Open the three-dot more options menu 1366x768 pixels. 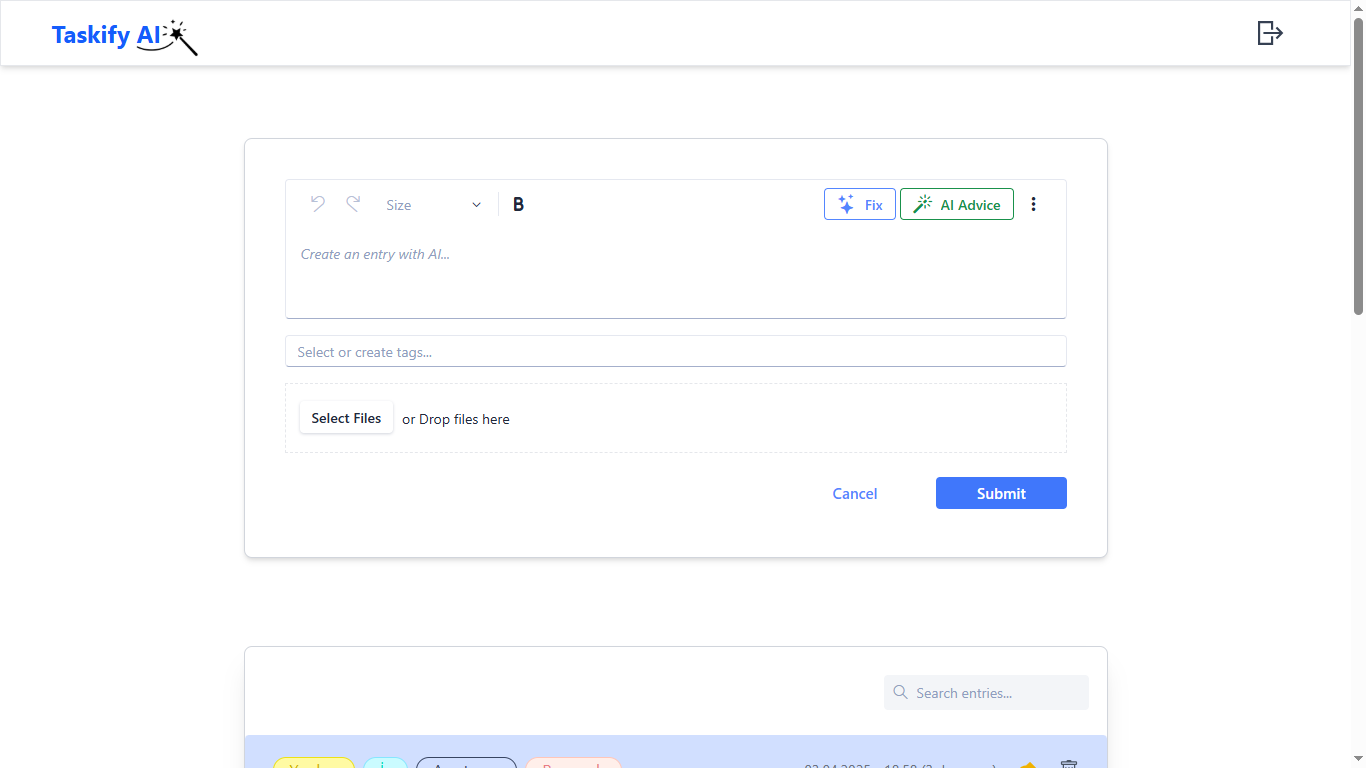[x=1033, y=204]
